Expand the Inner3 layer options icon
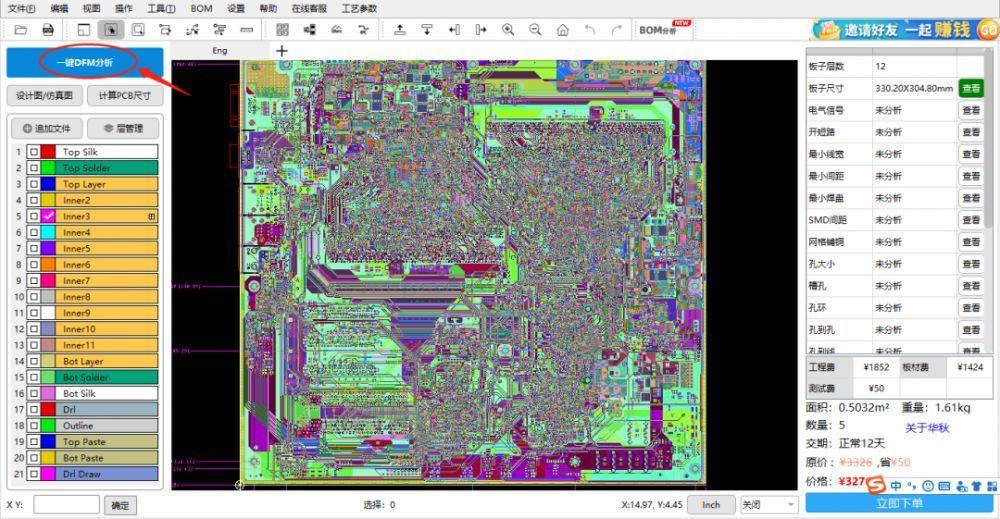1000x519 pixels. 152,217
